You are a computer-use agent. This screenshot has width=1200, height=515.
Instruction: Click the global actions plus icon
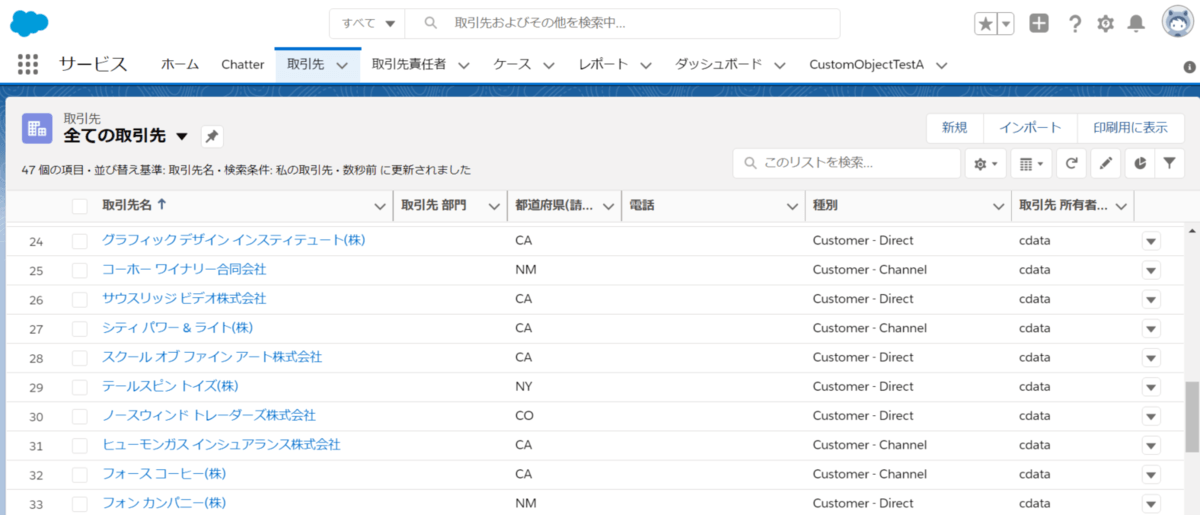[1039, 23]
